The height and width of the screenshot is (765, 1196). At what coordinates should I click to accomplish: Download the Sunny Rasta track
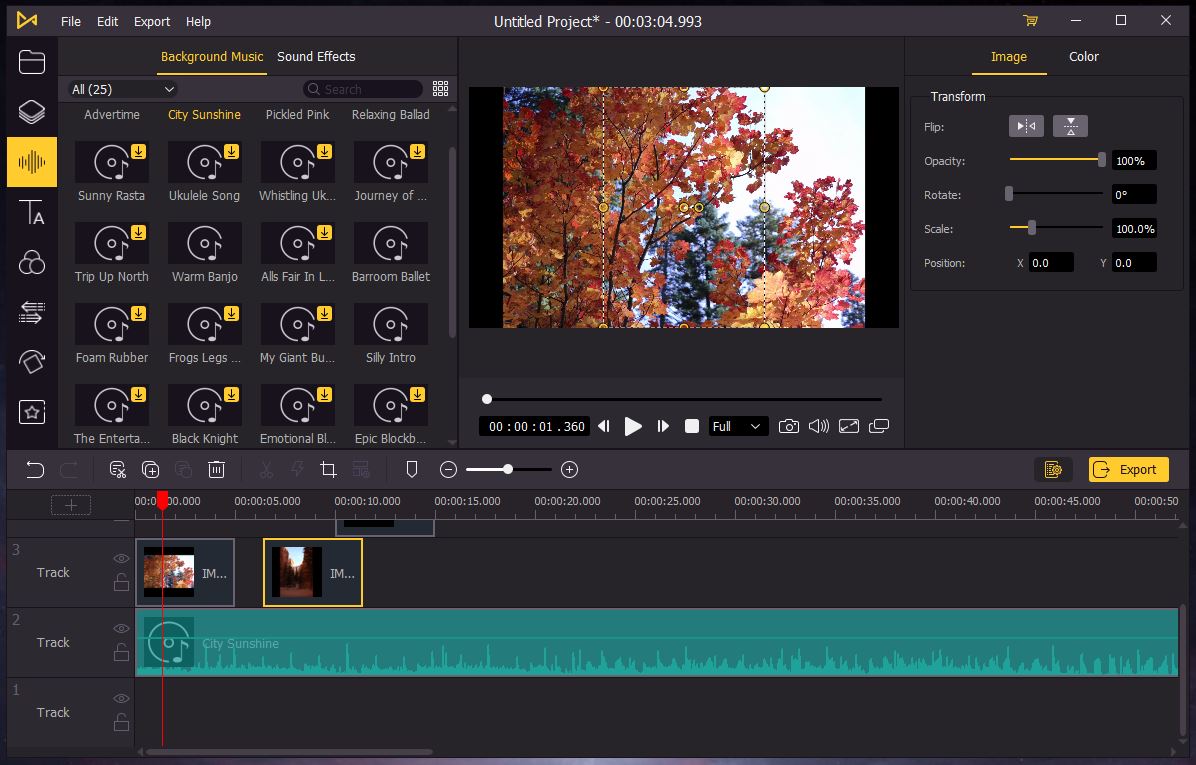[x=138, y=152]
